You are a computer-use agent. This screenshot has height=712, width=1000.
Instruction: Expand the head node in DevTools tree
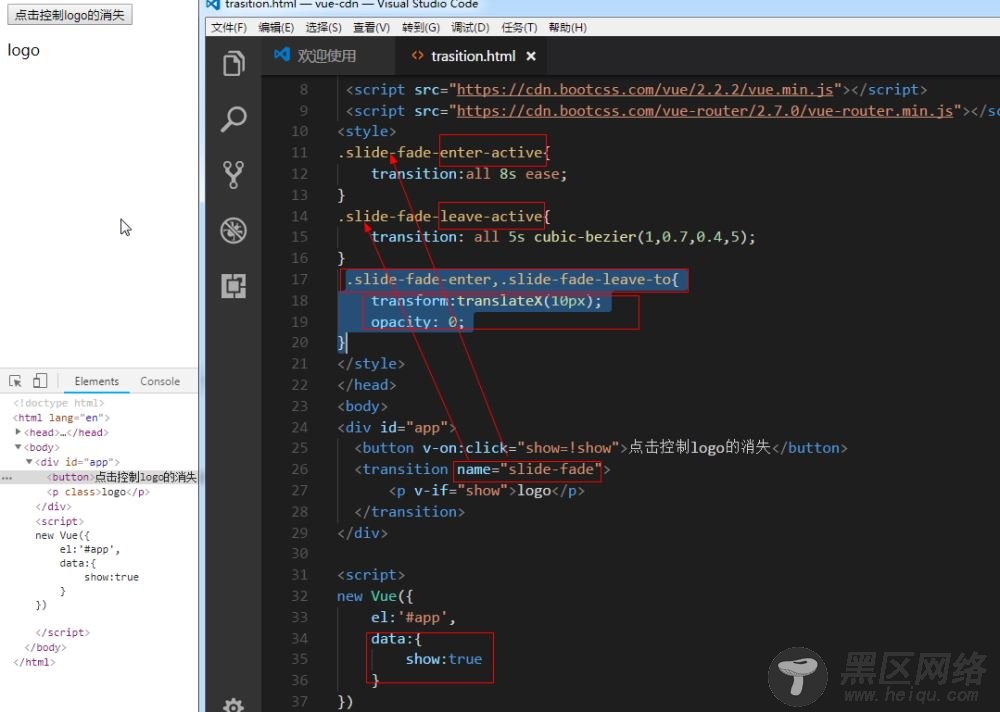[18, 432]
